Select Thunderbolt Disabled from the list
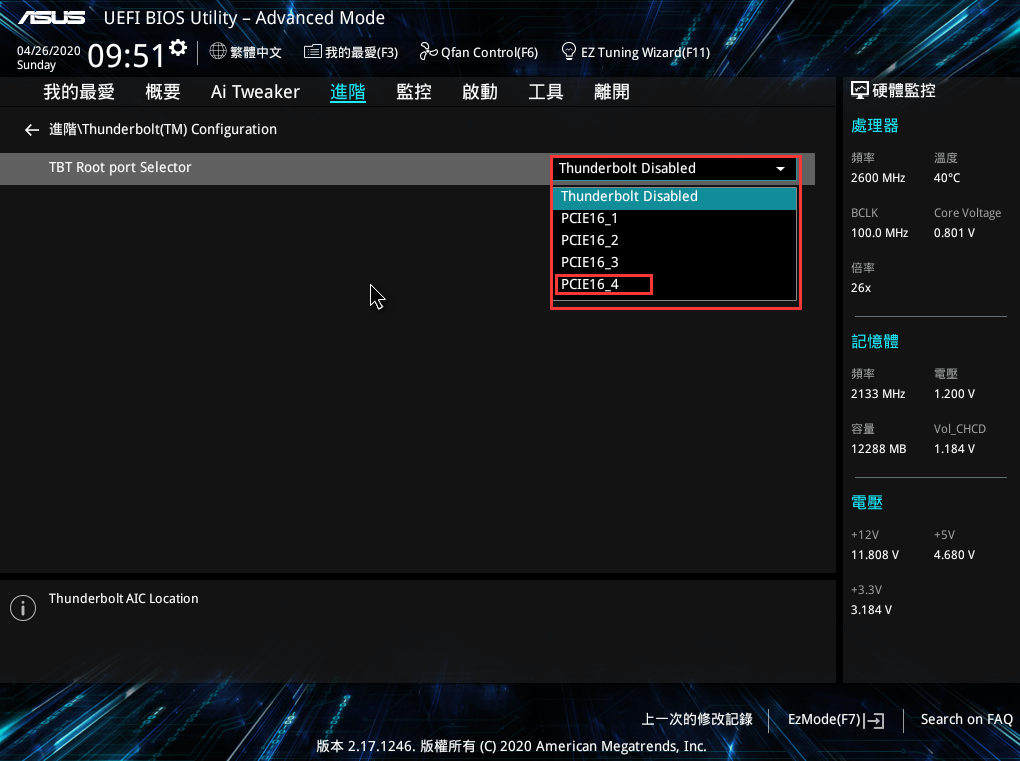 pos(629,197)
